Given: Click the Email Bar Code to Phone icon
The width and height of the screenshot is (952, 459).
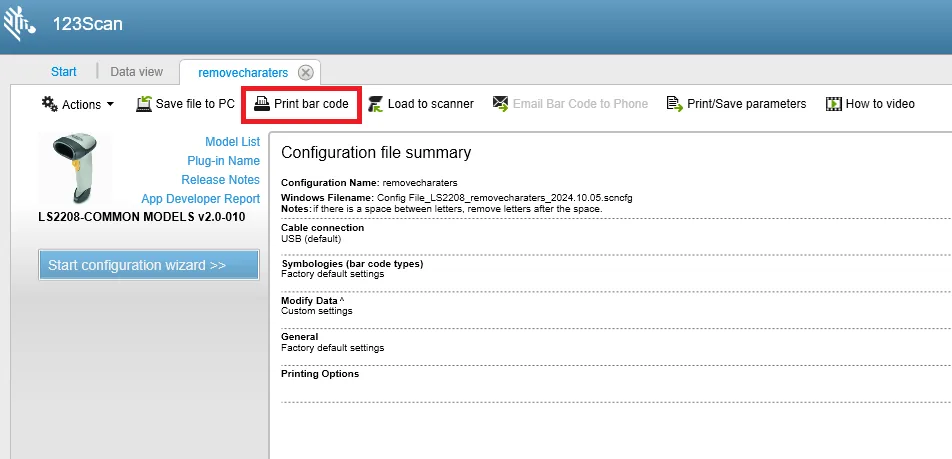Looking at the screenshot, I should point(501,104).
